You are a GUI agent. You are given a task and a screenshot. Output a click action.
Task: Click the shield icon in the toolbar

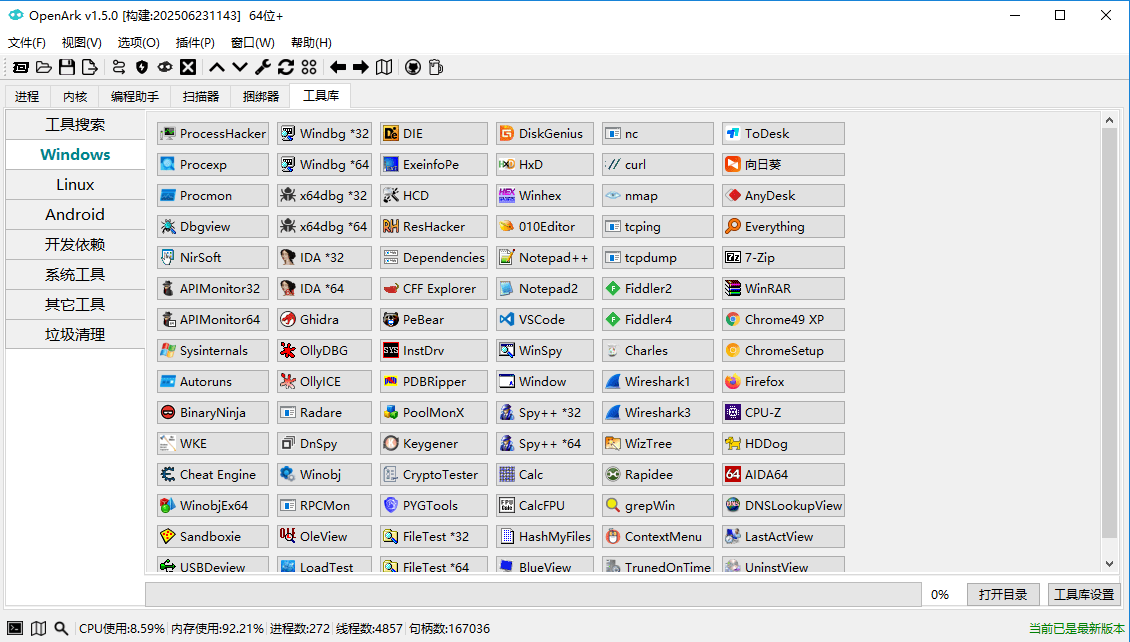tap(140, 67)
